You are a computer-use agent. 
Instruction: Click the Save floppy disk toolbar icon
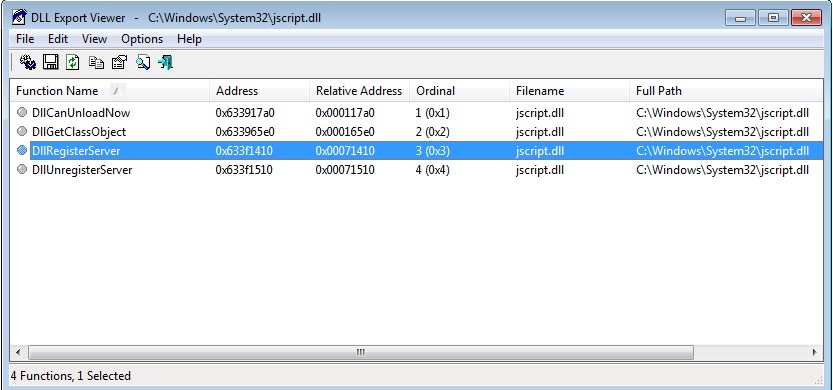click(50, 62)
